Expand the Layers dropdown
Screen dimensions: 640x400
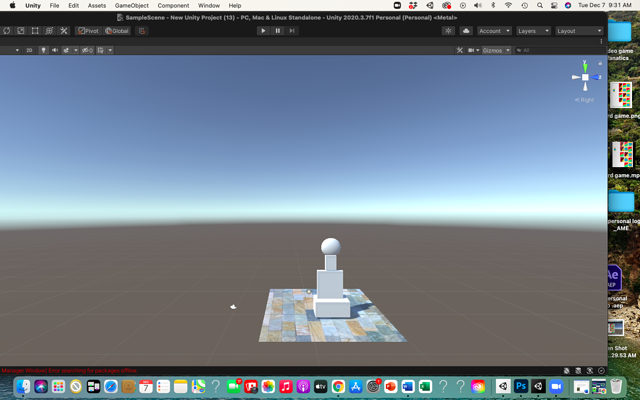point(532,31)
